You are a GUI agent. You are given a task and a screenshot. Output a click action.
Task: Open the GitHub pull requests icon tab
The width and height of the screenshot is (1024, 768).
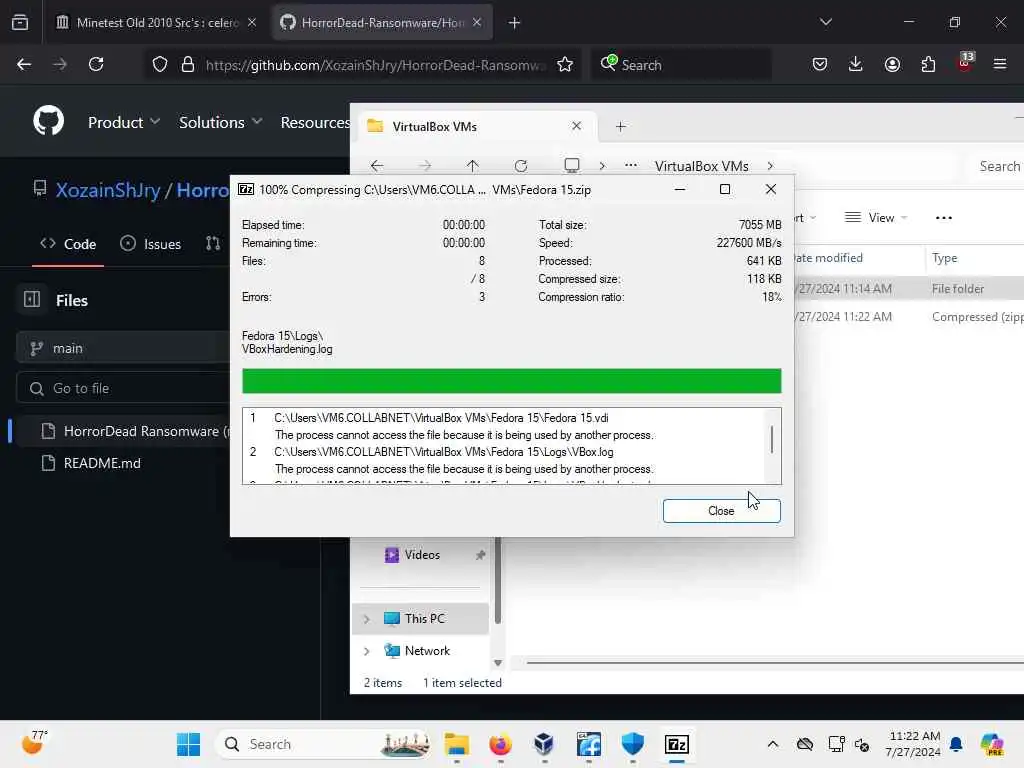[x=213, y=244]
